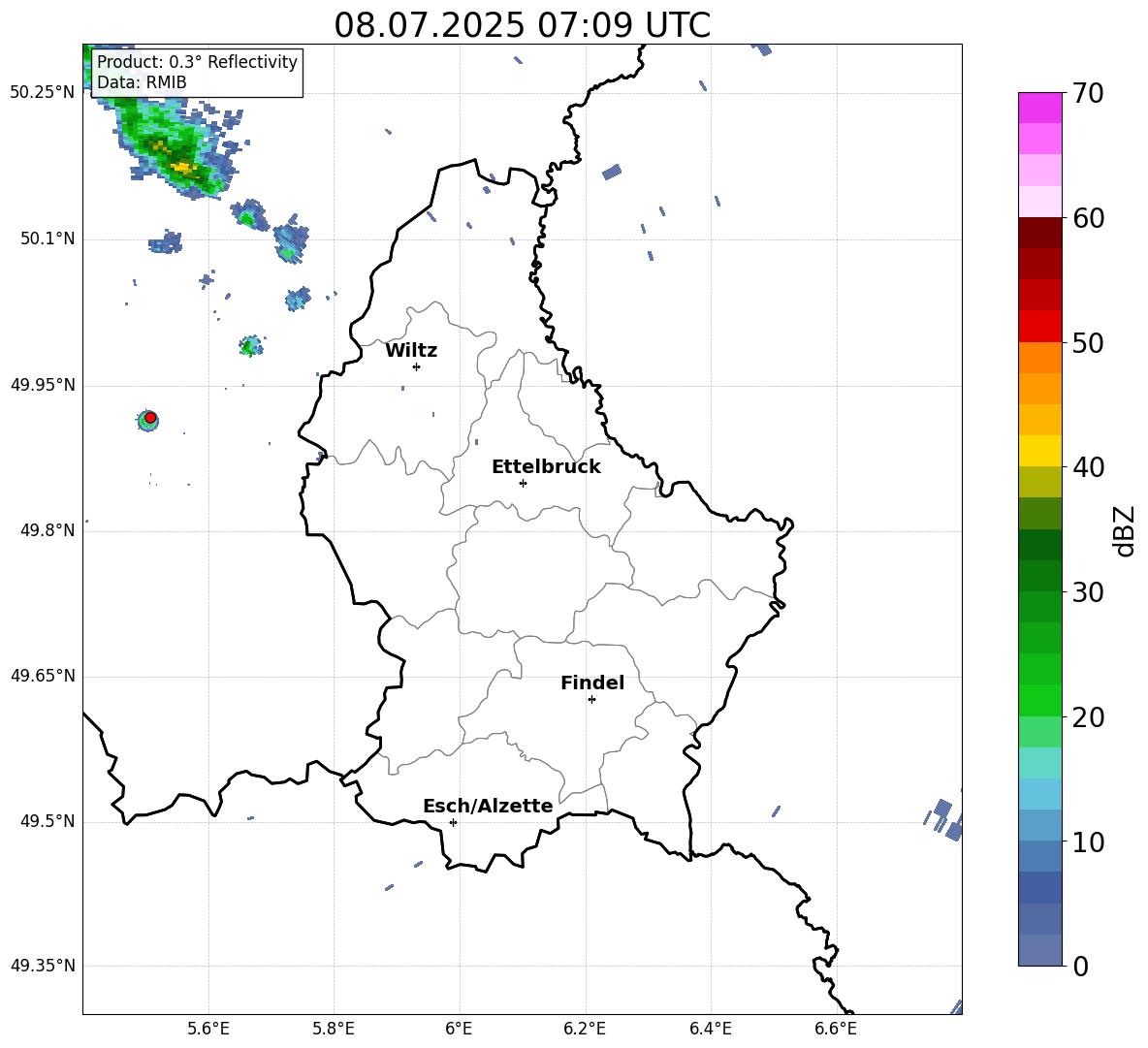Click the title 08.07.2025 07:09 UTC
The image size is (1148, 1048).
click(x=522, y=25)
